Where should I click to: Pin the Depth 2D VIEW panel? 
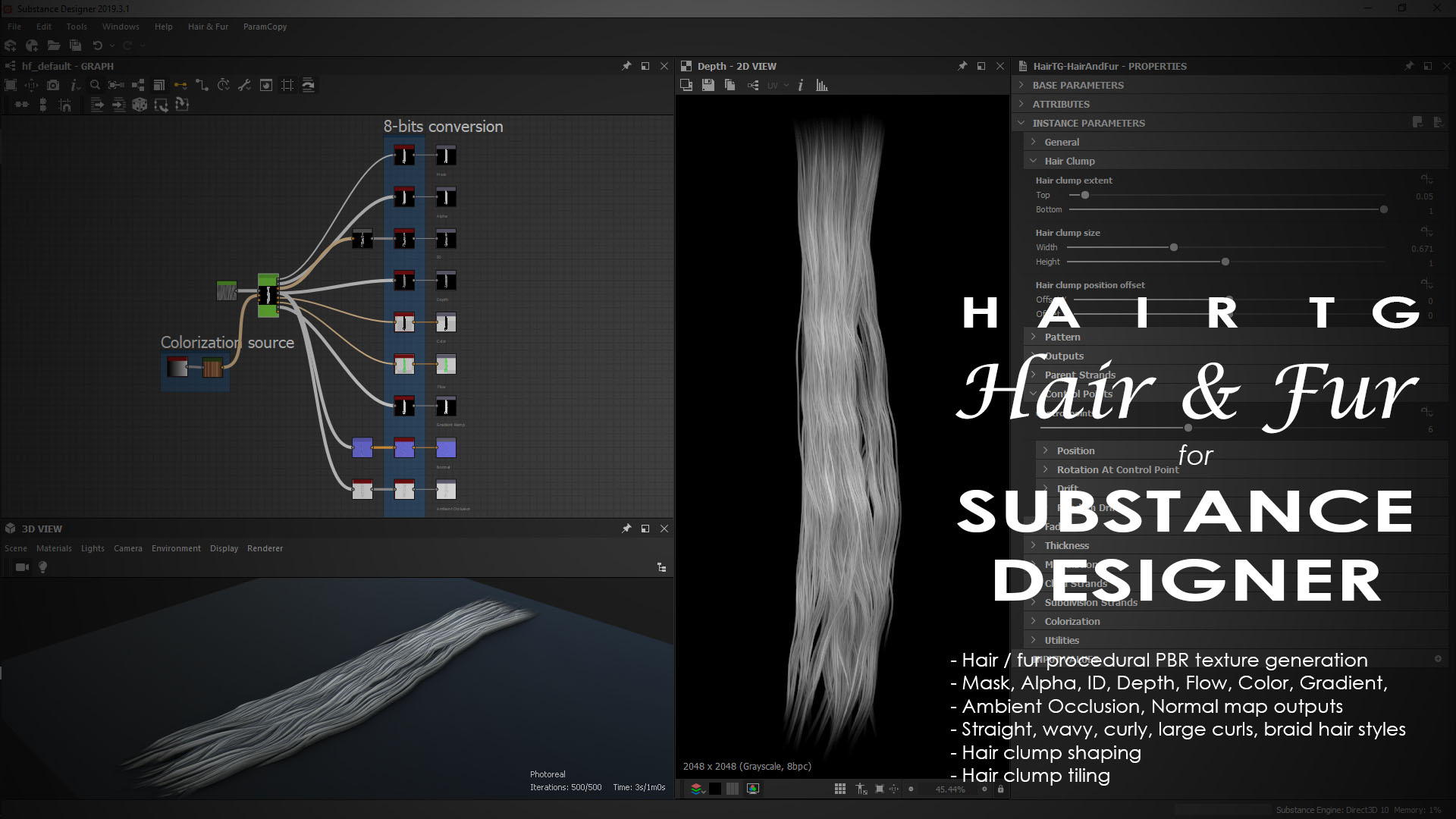click(x=962, y=66)
